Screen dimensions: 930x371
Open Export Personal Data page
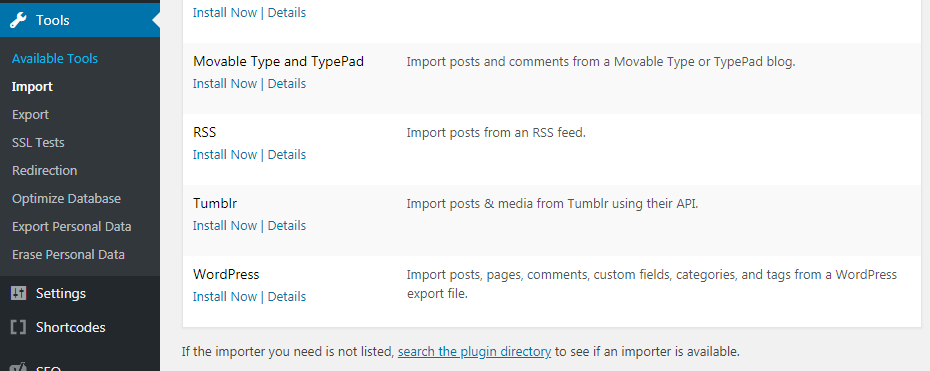click(72, 227)
